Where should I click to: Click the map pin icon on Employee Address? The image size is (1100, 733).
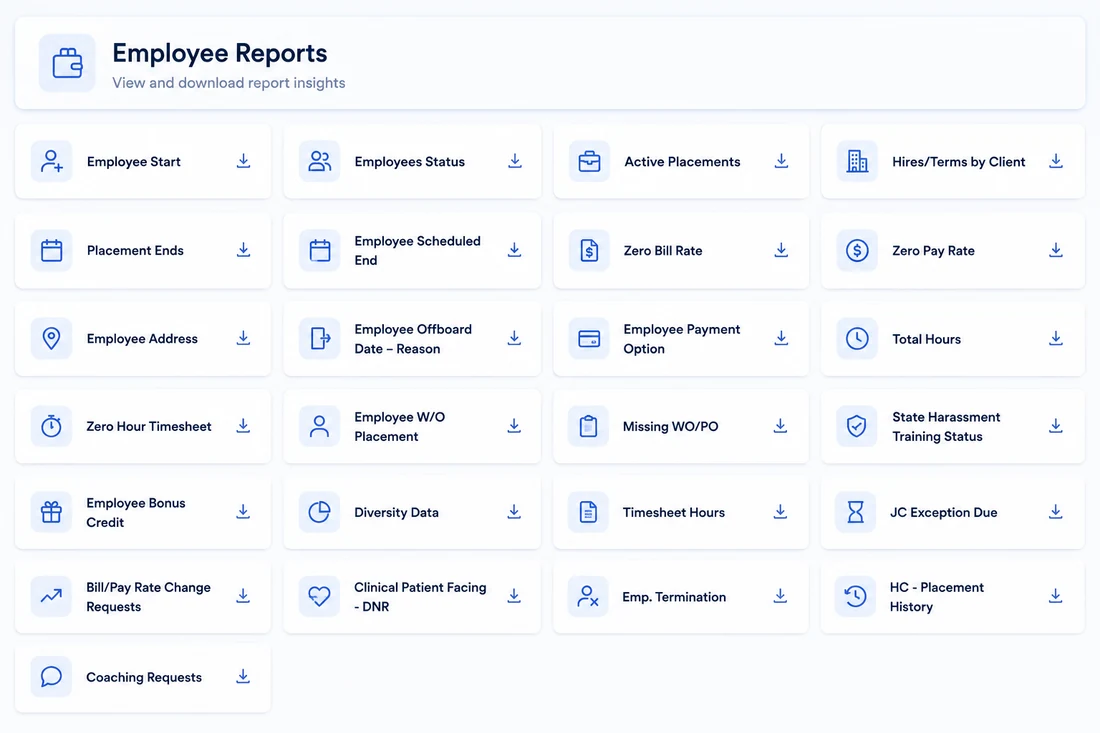pyautogui.click(x=51, y=338)
